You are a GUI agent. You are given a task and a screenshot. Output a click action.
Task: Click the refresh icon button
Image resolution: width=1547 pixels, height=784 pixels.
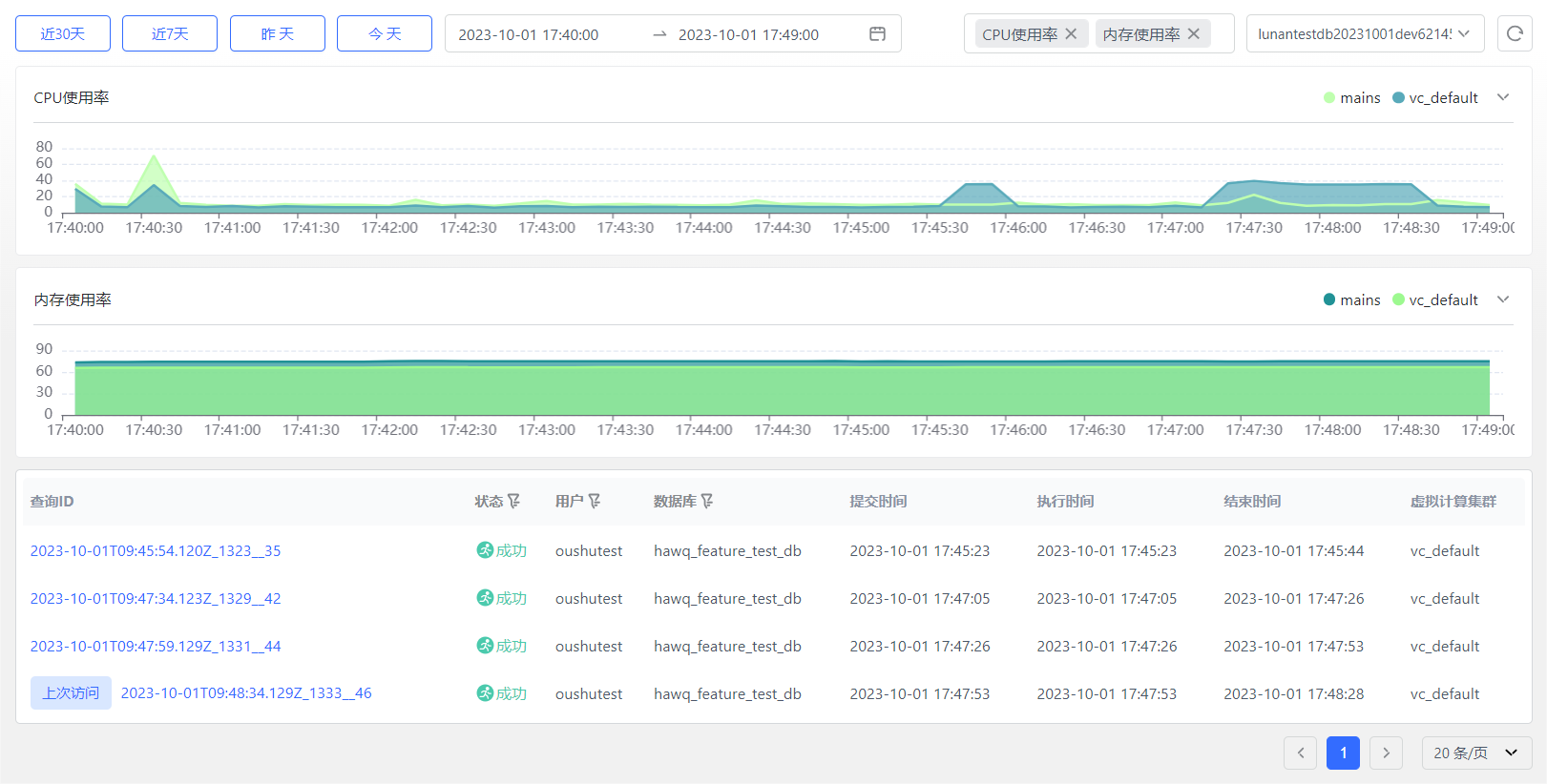click(x=1514, y=33)
